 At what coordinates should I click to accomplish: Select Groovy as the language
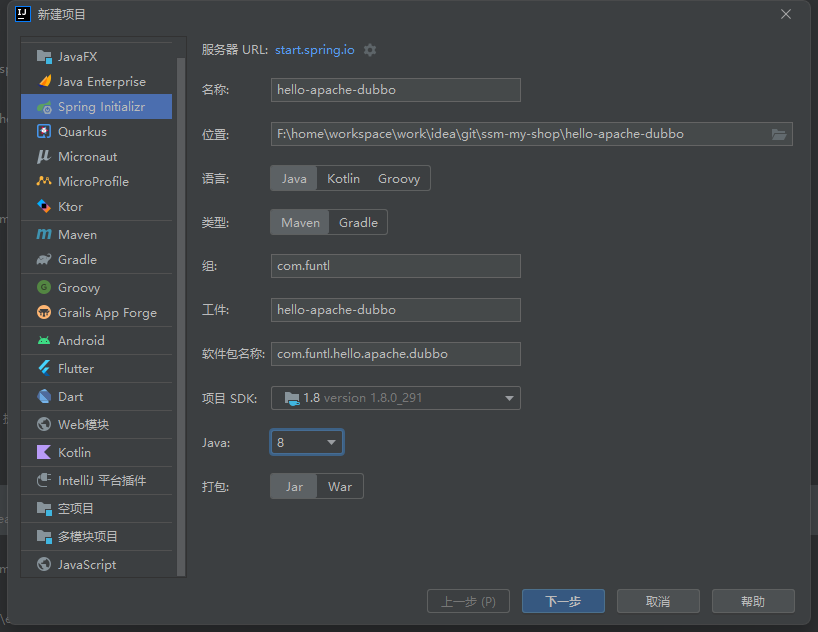pos(399,178)
